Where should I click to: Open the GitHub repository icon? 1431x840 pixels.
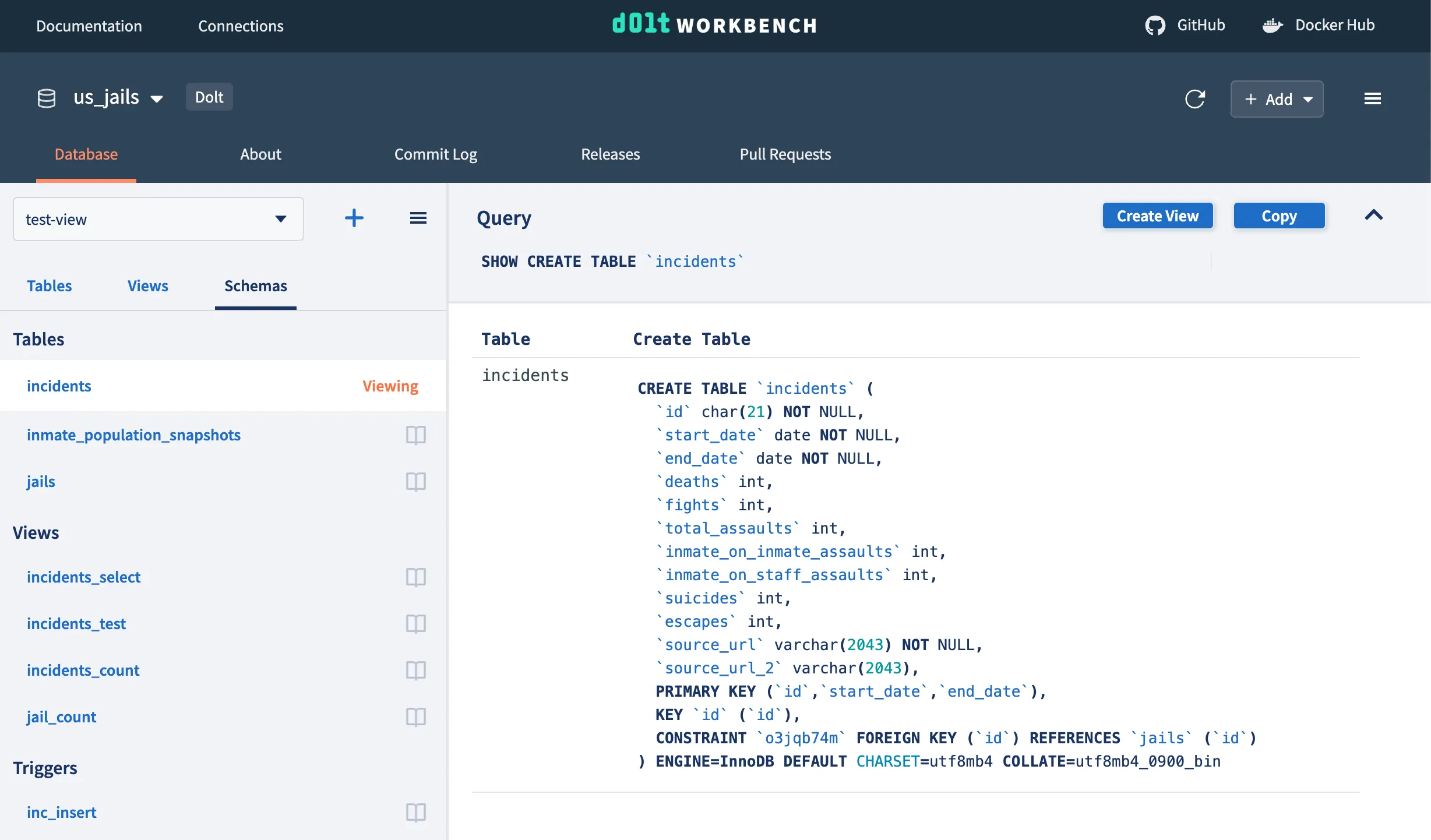click(1157, 24)
